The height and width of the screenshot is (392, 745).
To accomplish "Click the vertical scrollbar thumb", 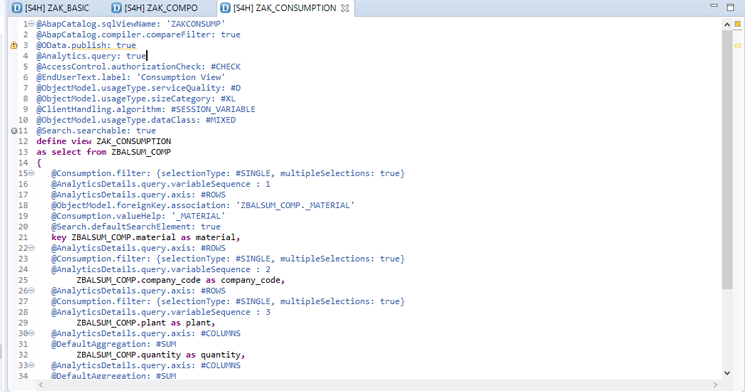I will pos(727,160).
